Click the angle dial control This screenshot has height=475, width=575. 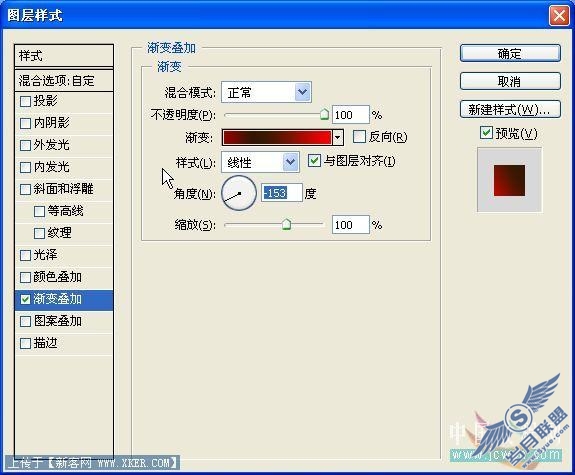239,193
